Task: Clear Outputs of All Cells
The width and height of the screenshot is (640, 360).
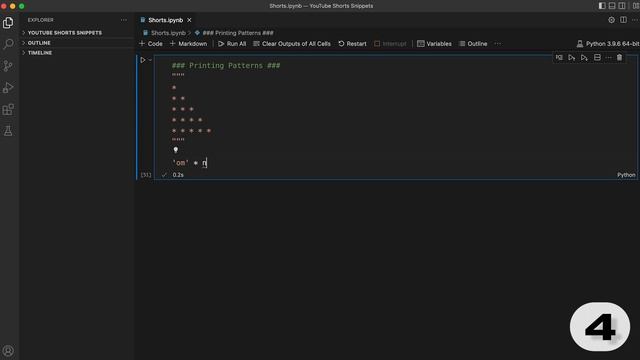Action: pos(292,44)
